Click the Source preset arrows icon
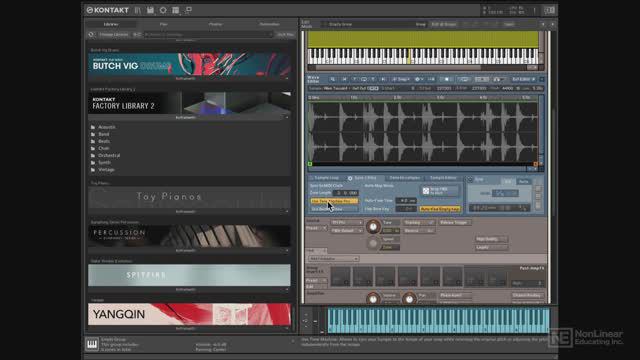The width and height of the screenshot is (640, 360). coord(324,228)
